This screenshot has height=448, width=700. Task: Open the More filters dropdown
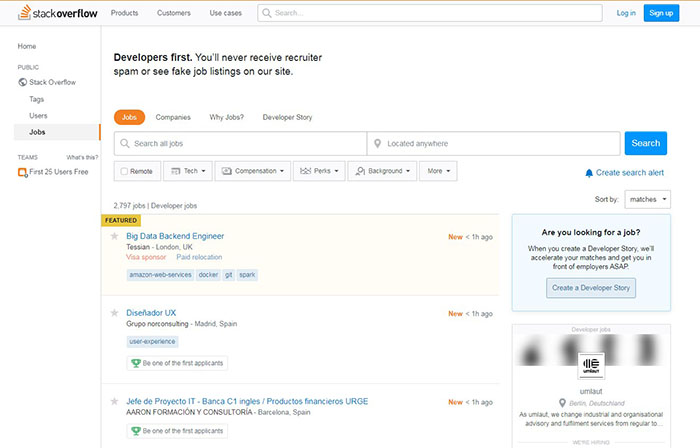(x=438, y=171)
